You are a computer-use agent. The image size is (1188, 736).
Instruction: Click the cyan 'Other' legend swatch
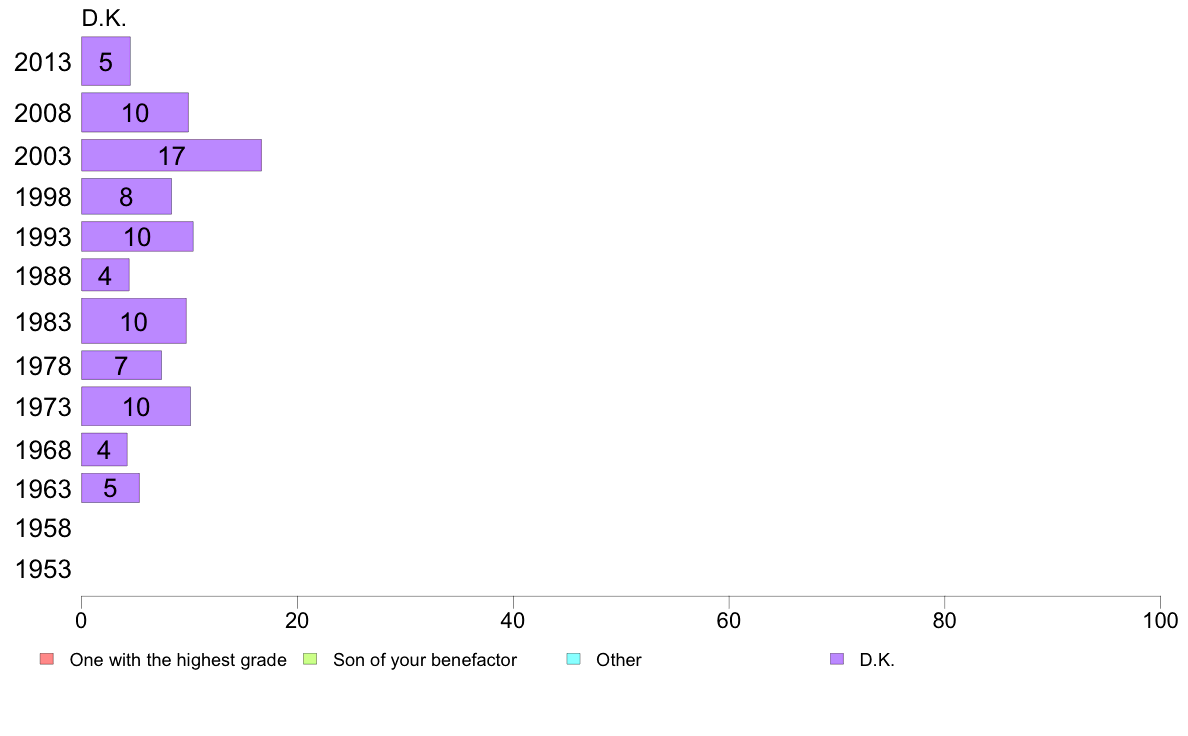click(x=574, y=659)
